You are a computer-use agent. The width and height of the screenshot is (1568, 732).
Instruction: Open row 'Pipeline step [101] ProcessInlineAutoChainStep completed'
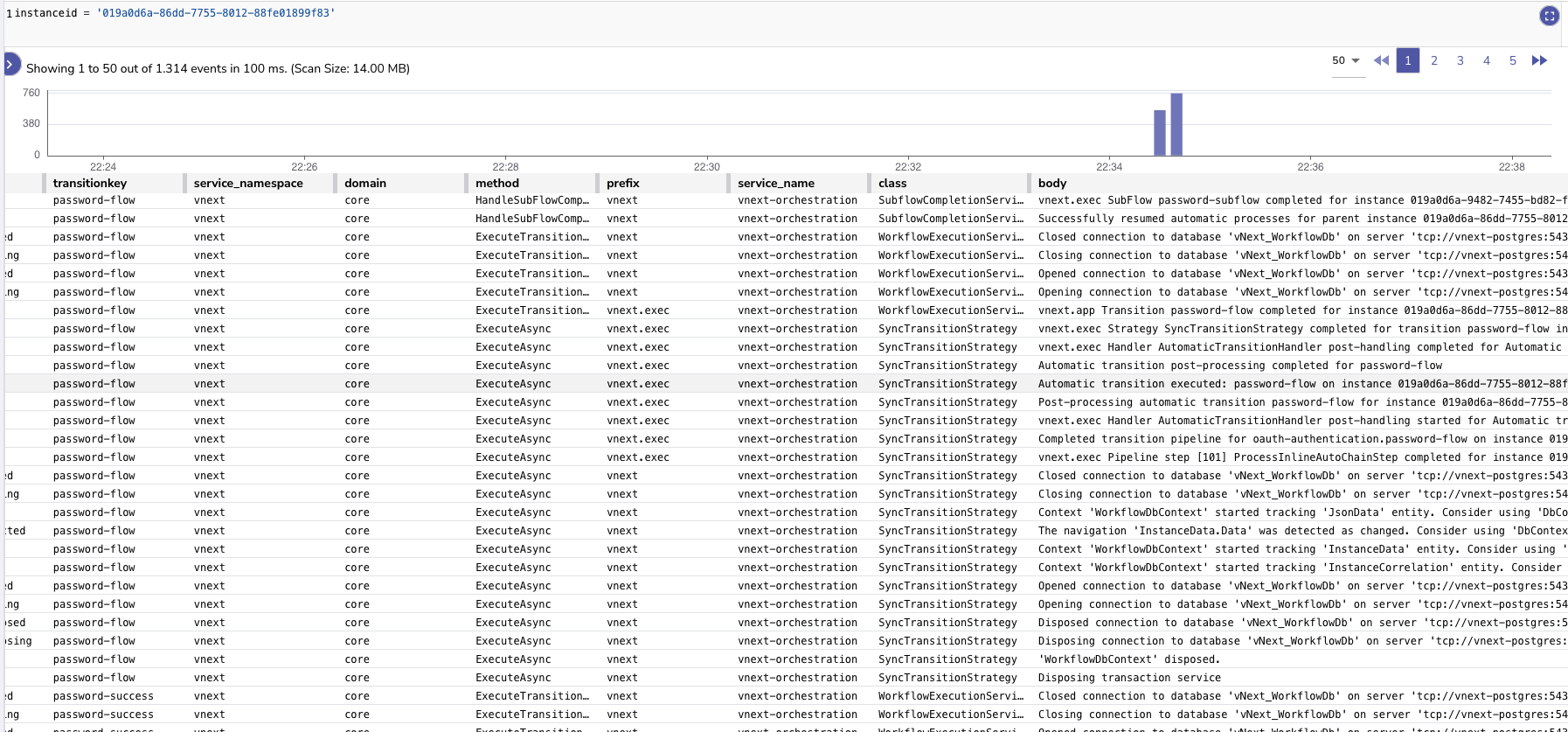[x=787, y=457]
